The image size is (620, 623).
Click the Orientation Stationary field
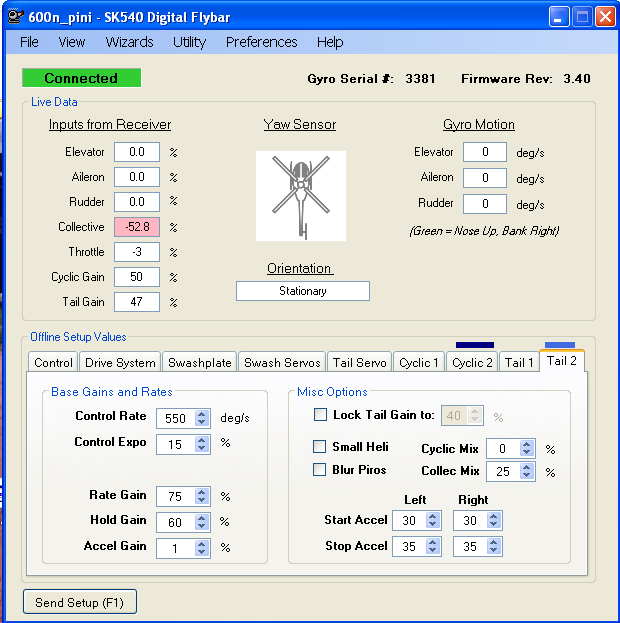(303, 291)
